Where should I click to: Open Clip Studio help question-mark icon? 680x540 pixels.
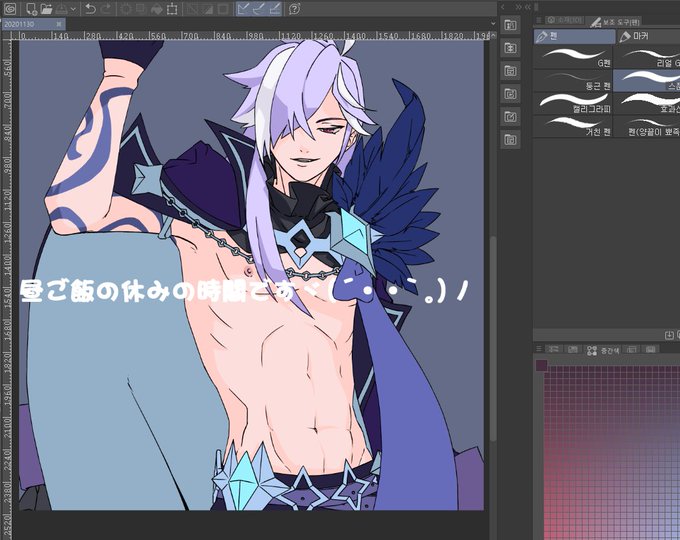click(x=294, y=9)
